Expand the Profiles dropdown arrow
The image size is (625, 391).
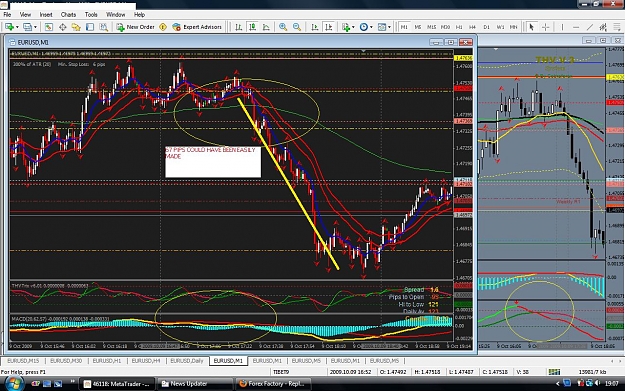pyautogui.click(x=35, y=27)
